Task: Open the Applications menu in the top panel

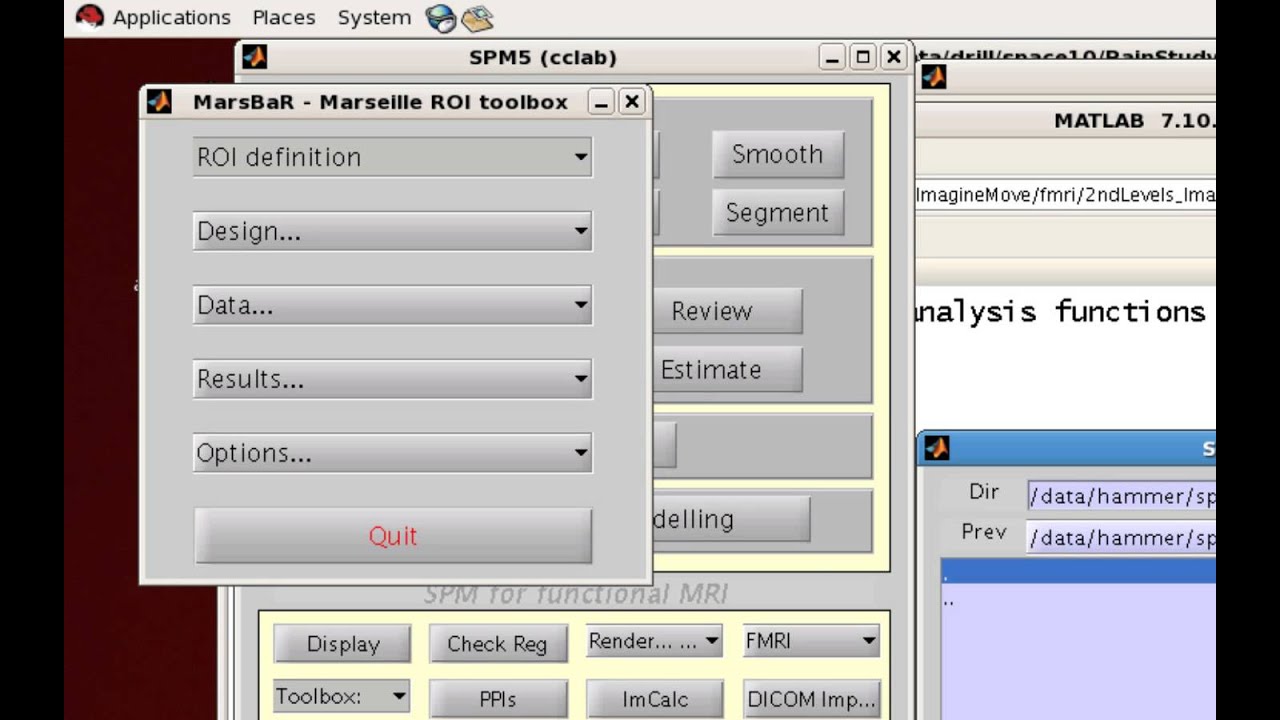Action: (x=172, y=17)
